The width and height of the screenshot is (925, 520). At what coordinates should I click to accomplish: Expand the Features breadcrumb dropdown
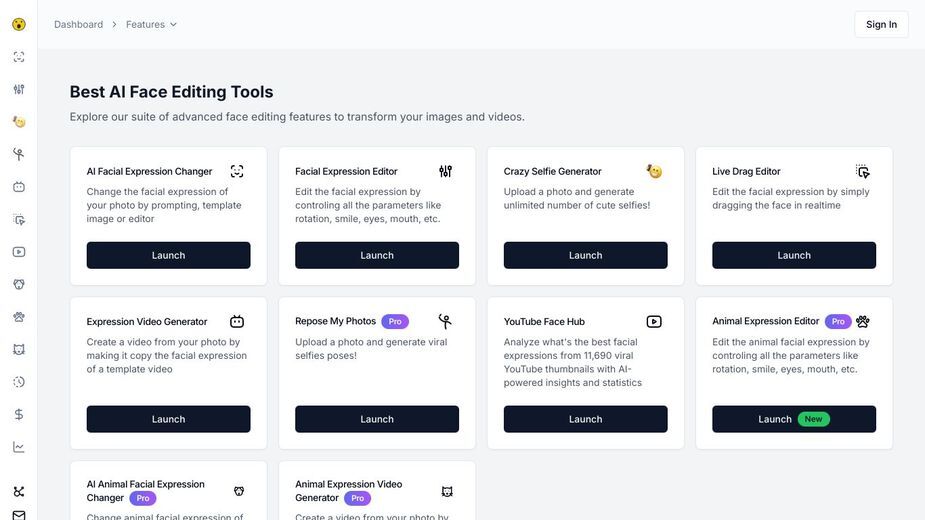point(151,24)
